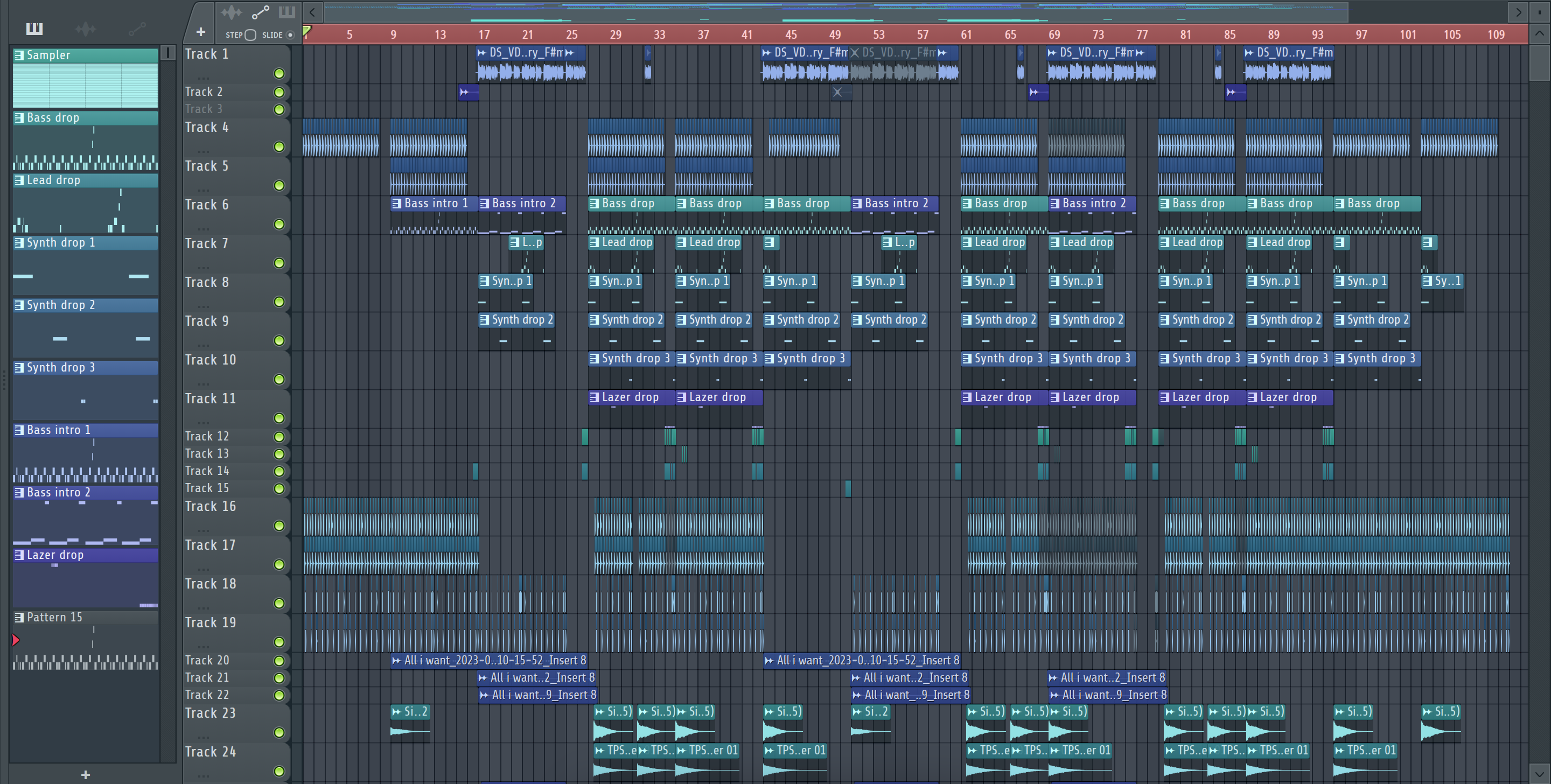Click green playhead marker at timeline start
Image resolution: width=1551 pixels, height=784 pixels.
pos(306,30)
